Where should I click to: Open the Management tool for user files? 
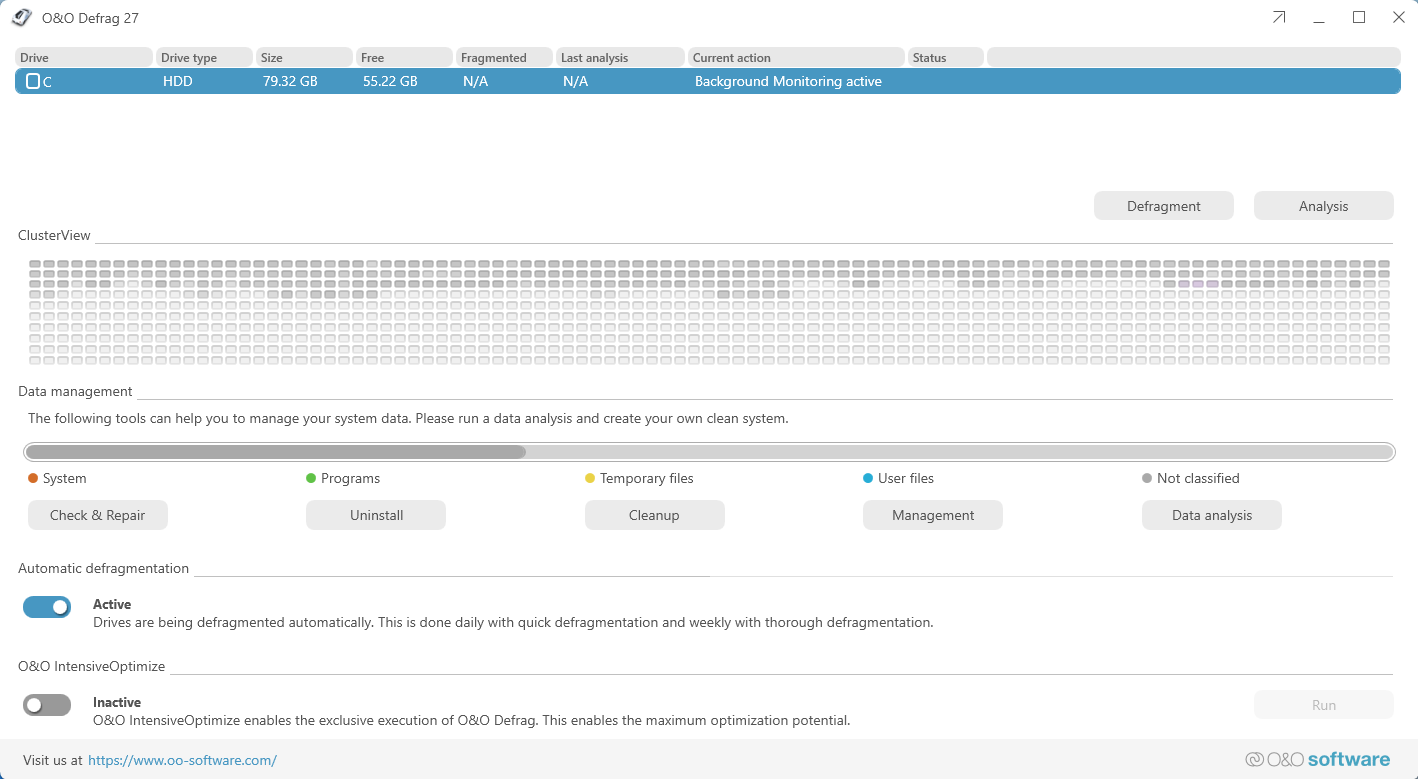pos(933,515)
